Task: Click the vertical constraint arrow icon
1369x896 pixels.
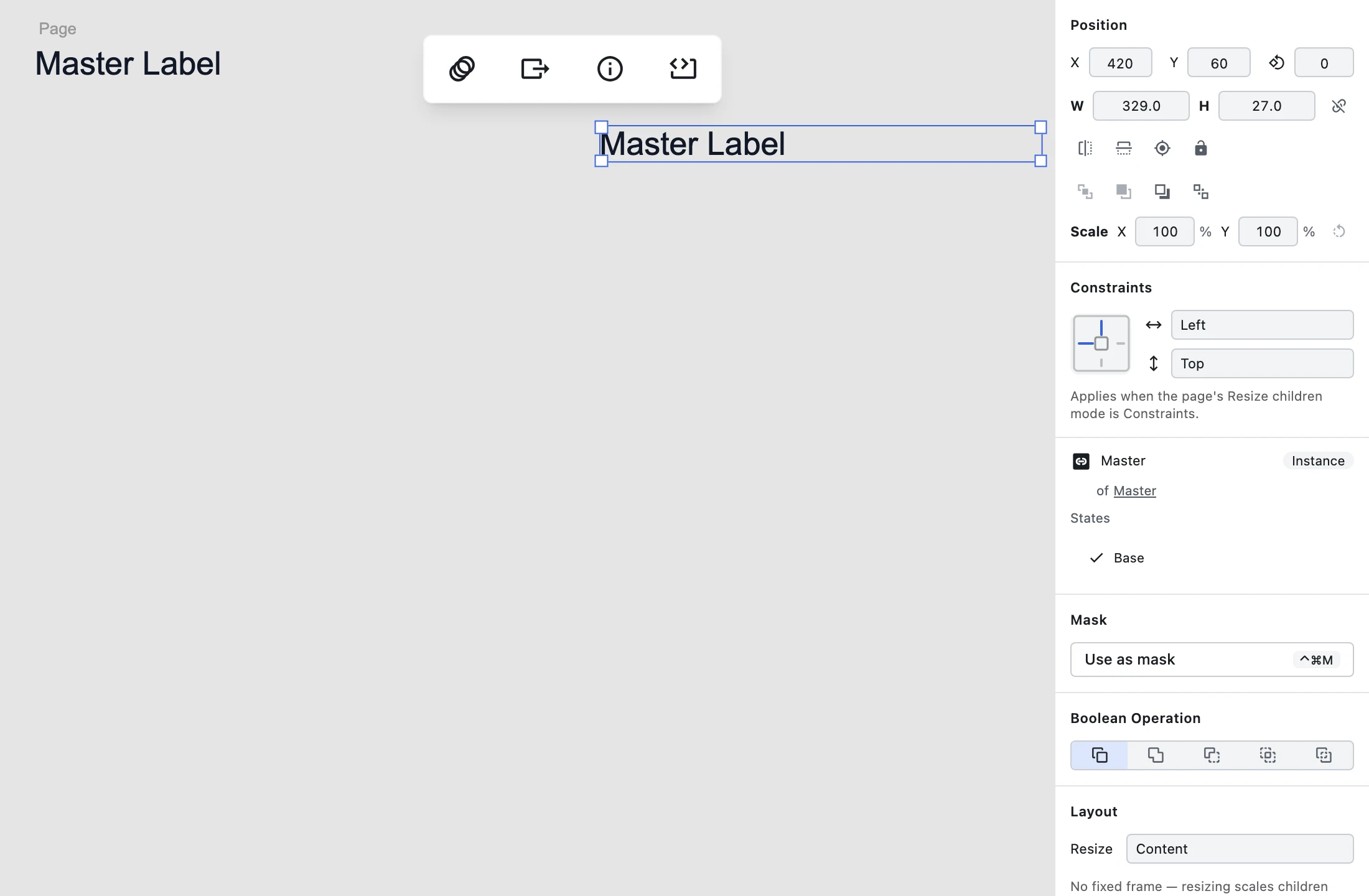Action: click(x=1154, y=363)
